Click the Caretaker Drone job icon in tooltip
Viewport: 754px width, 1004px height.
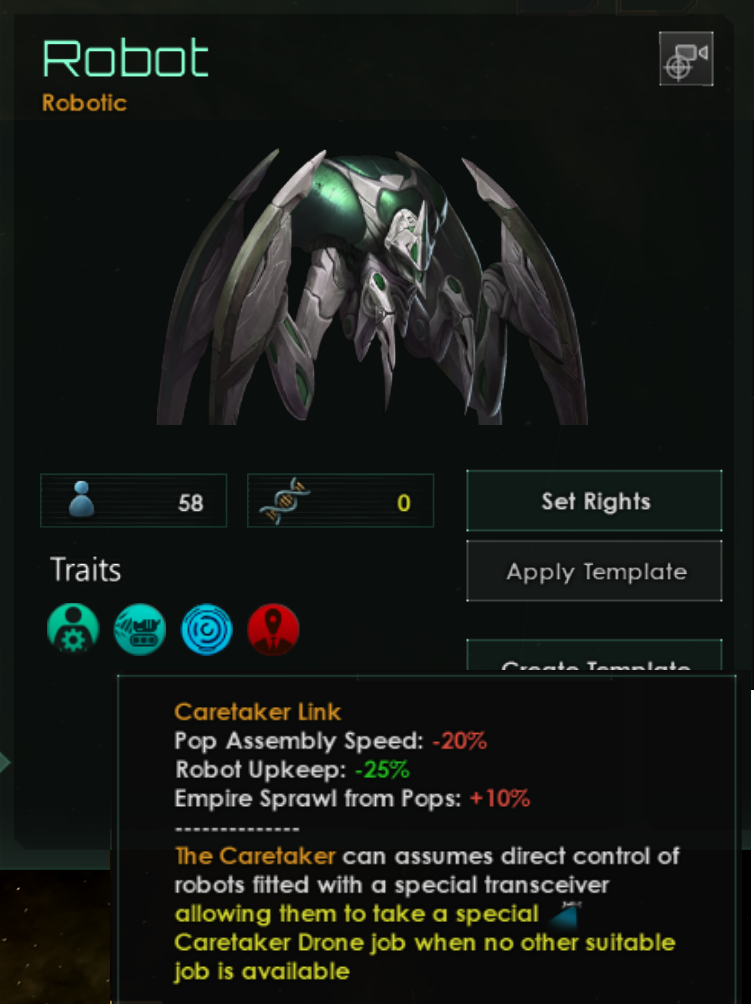click(565, 914)
